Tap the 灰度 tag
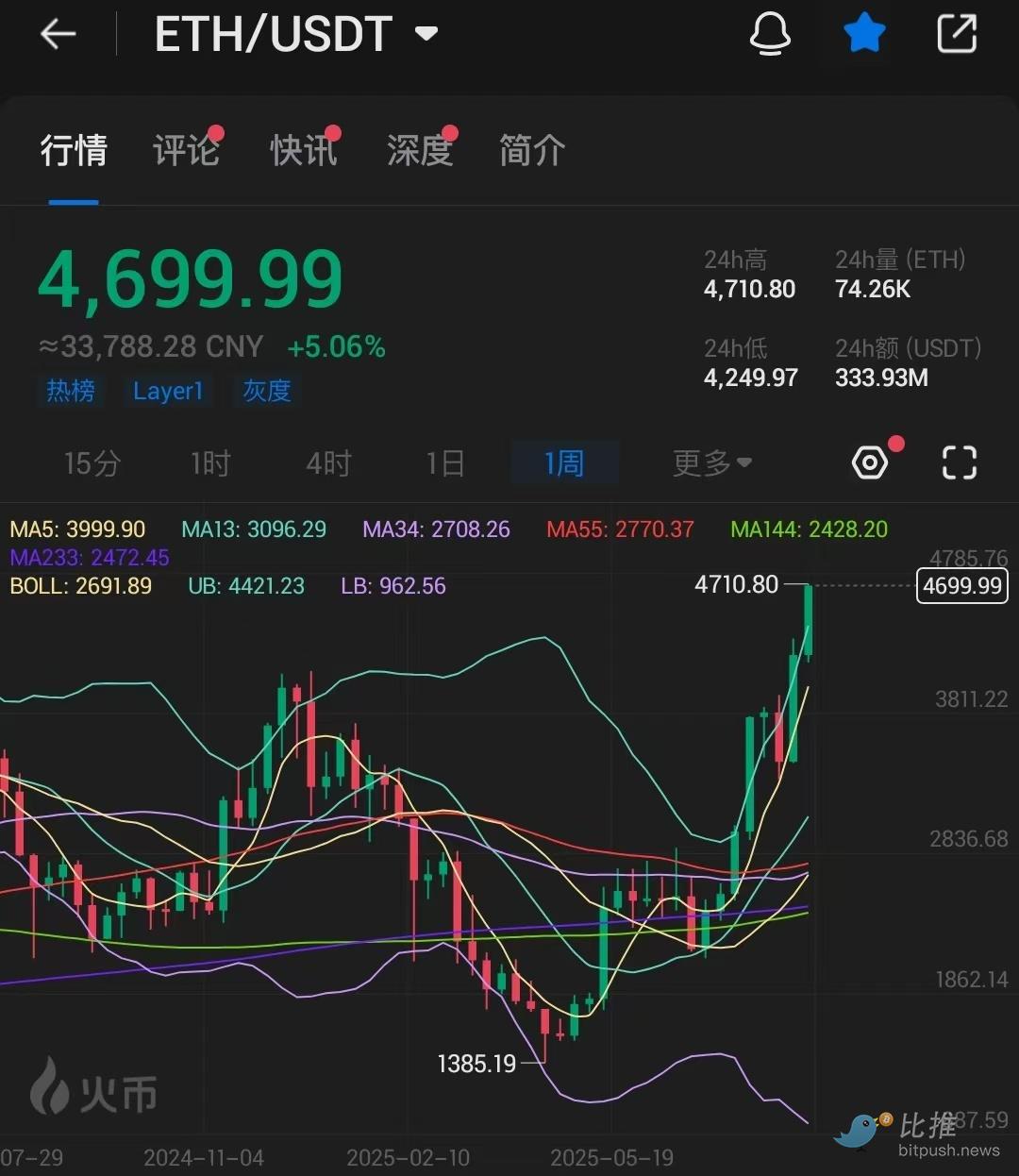 (x=267, y=390)
